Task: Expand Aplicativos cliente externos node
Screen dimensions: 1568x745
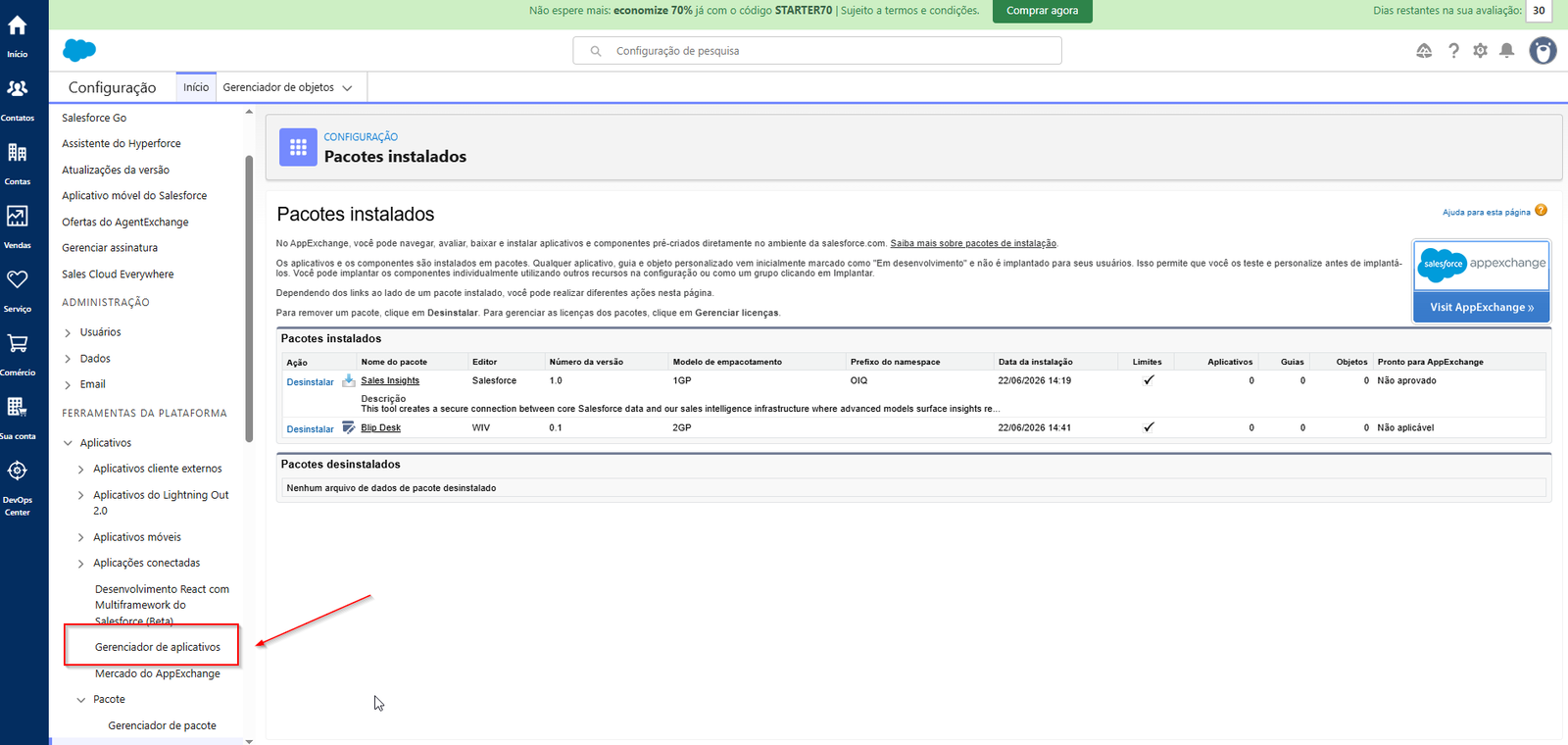Action: (80, 469)
